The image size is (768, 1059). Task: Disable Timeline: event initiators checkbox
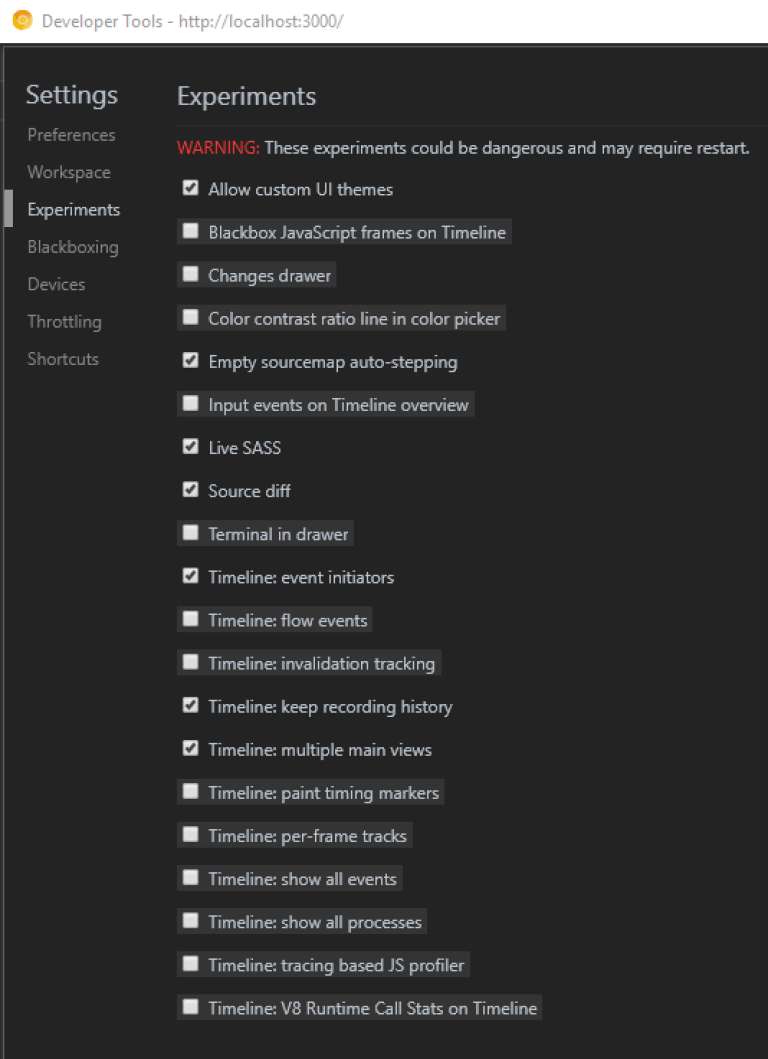[x=191, y=576]
